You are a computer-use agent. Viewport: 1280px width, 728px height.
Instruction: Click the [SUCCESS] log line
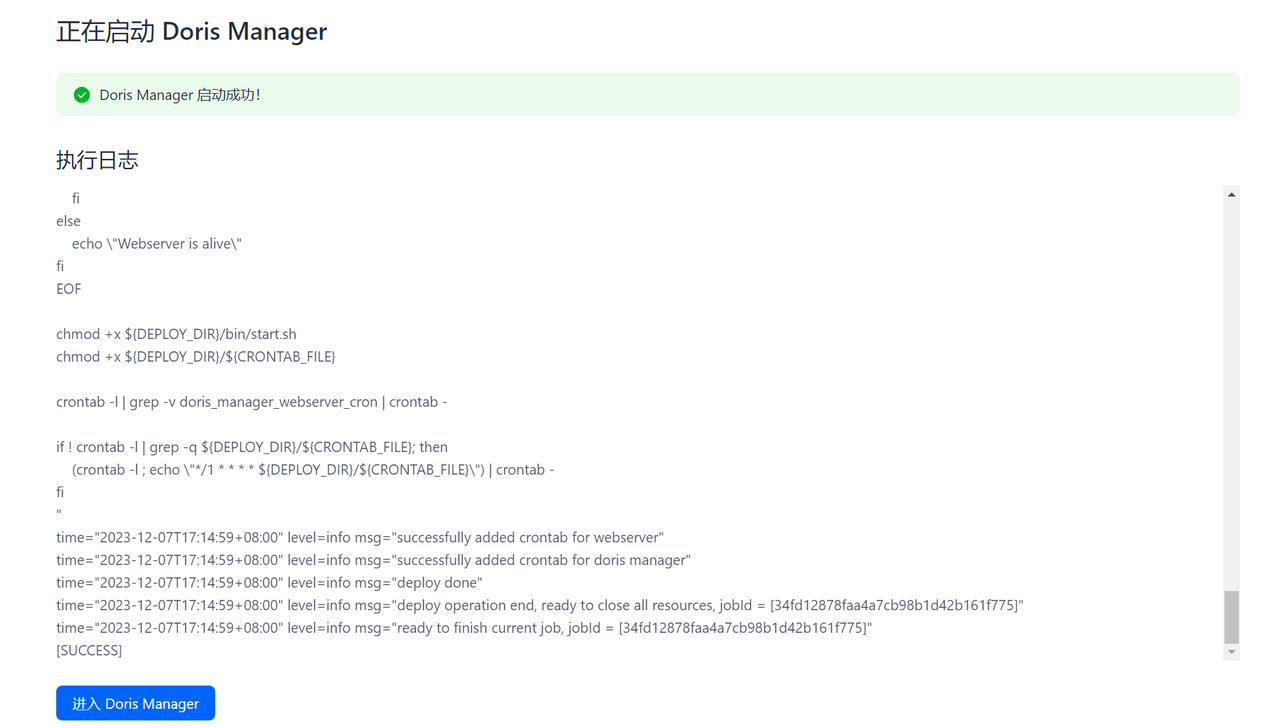[89, 651]
